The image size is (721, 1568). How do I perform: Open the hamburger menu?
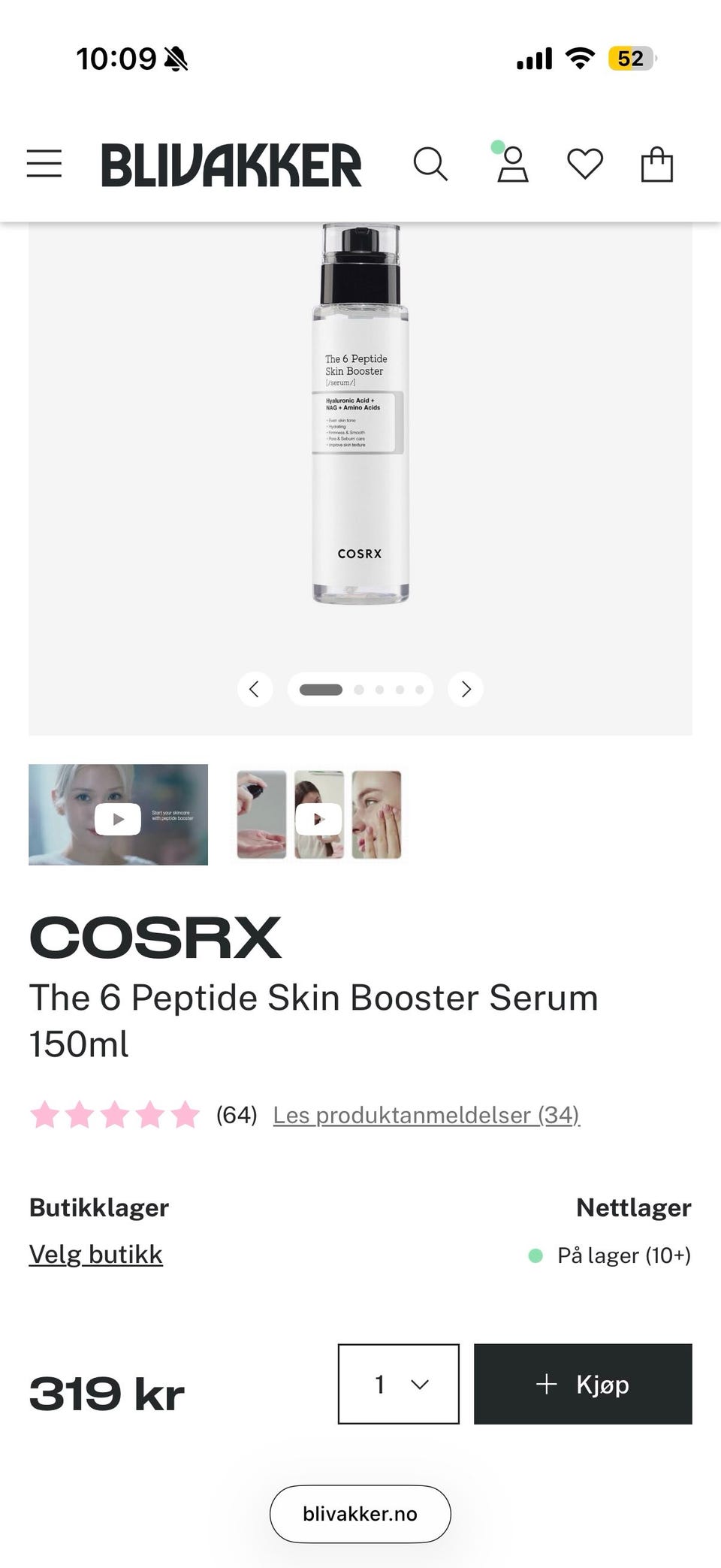[44, 164]
